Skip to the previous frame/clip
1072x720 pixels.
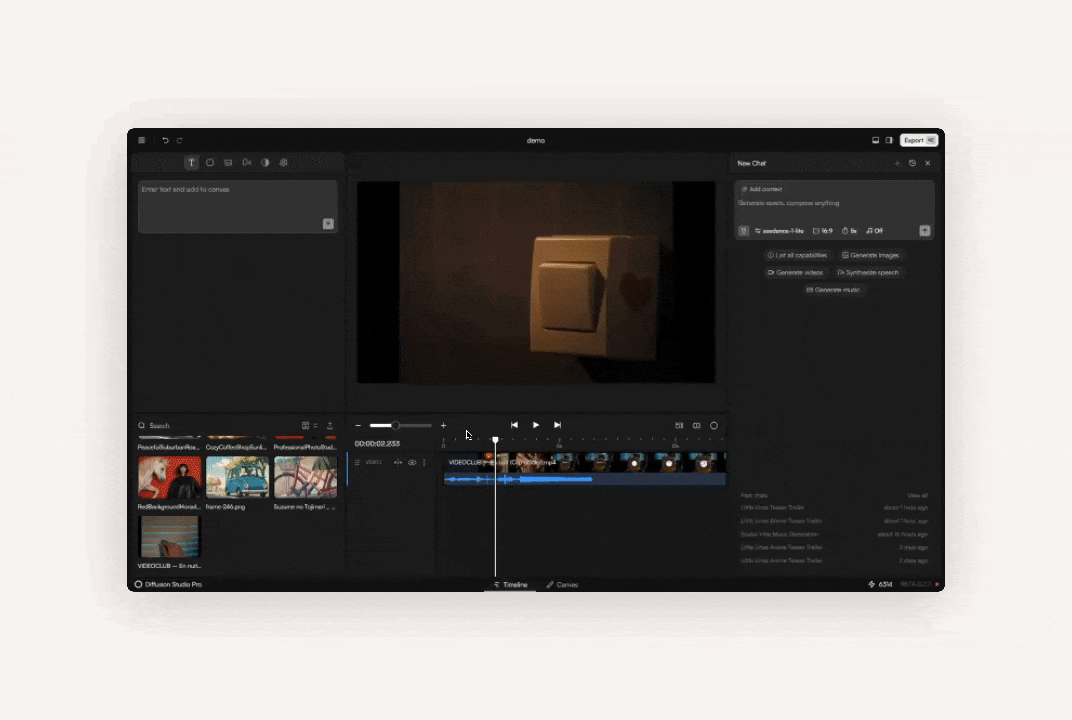[x=514, y=425]
